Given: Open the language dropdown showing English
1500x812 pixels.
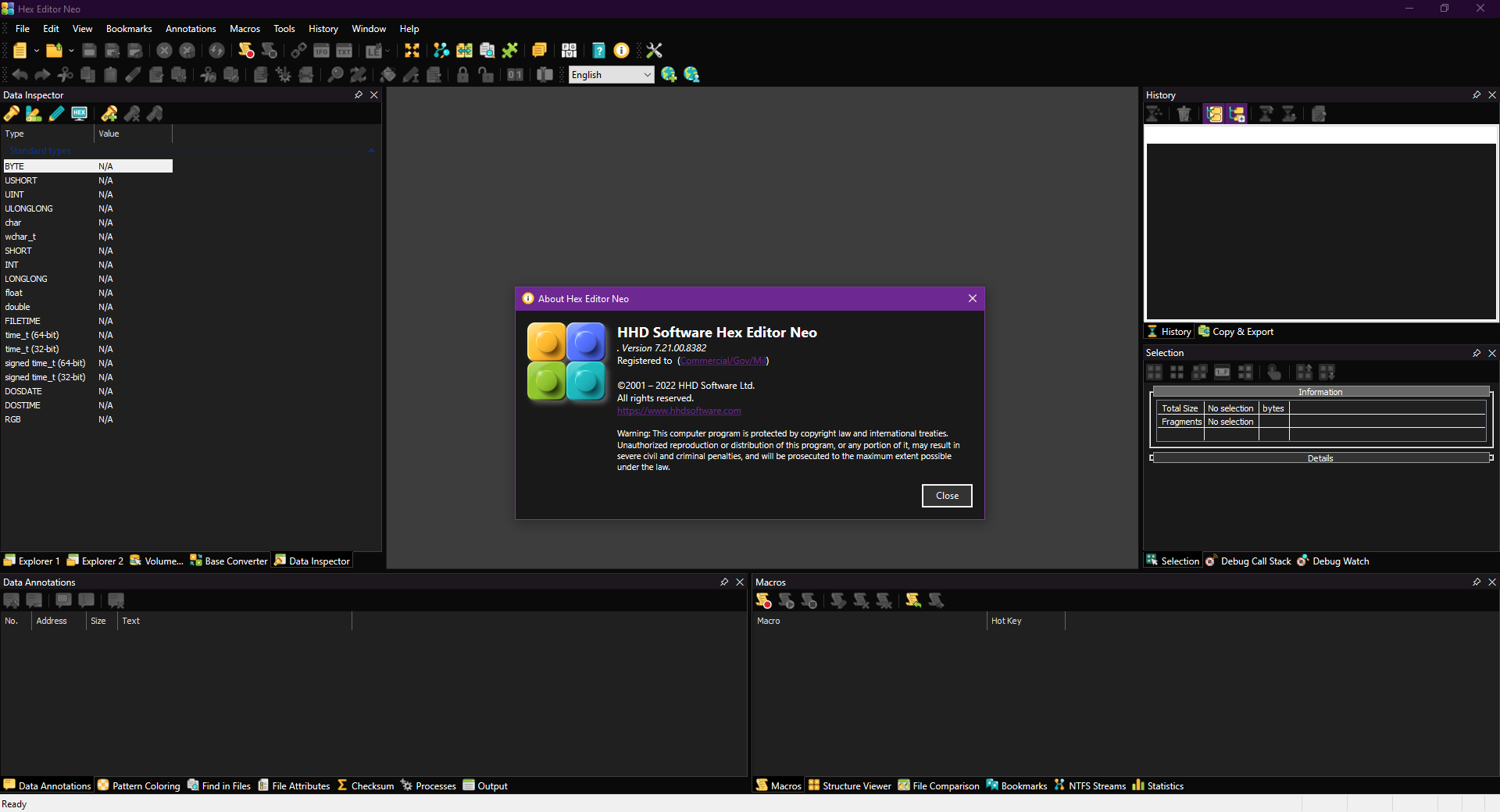Looking at the screenshot, I should (611, 75).
